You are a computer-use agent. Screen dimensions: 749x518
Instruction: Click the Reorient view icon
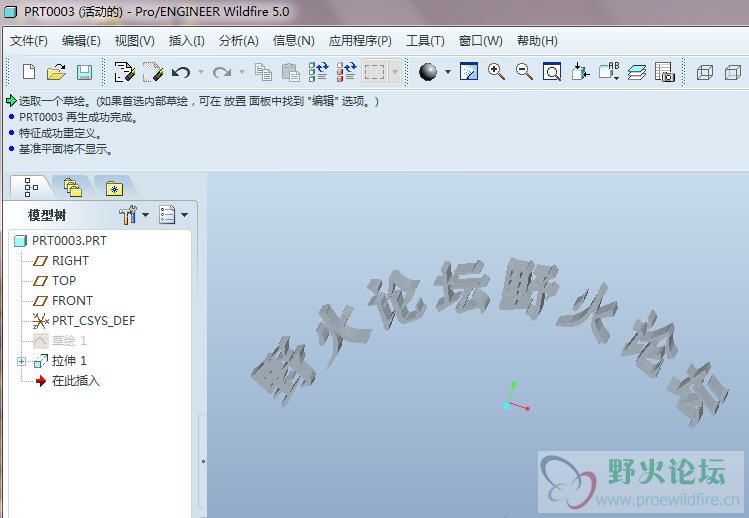pos(580,72)
